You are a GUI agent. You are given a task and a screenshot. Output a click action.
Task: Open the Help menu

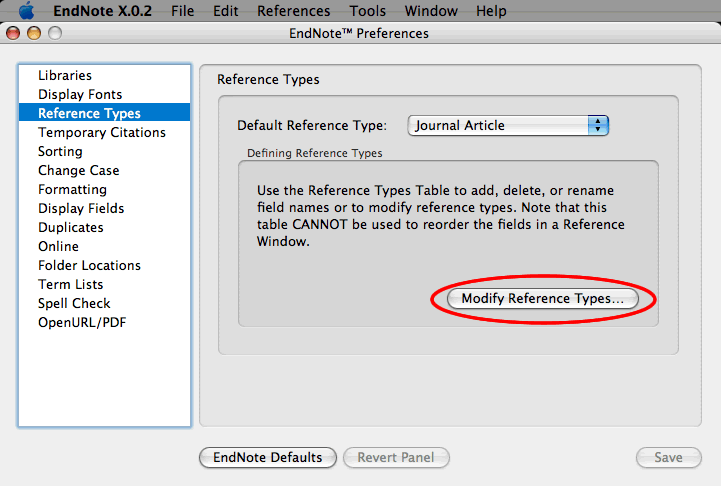pos(491,11)
